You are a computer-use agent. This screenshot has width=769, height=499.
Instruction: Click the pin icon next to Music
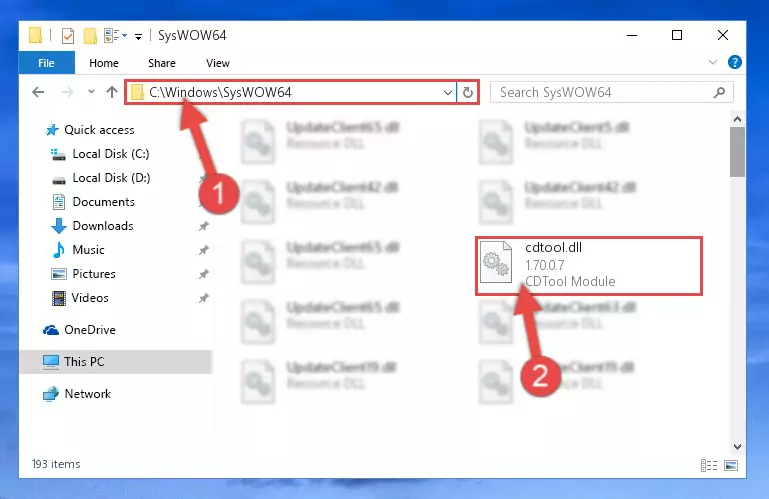tap(204, 250)
